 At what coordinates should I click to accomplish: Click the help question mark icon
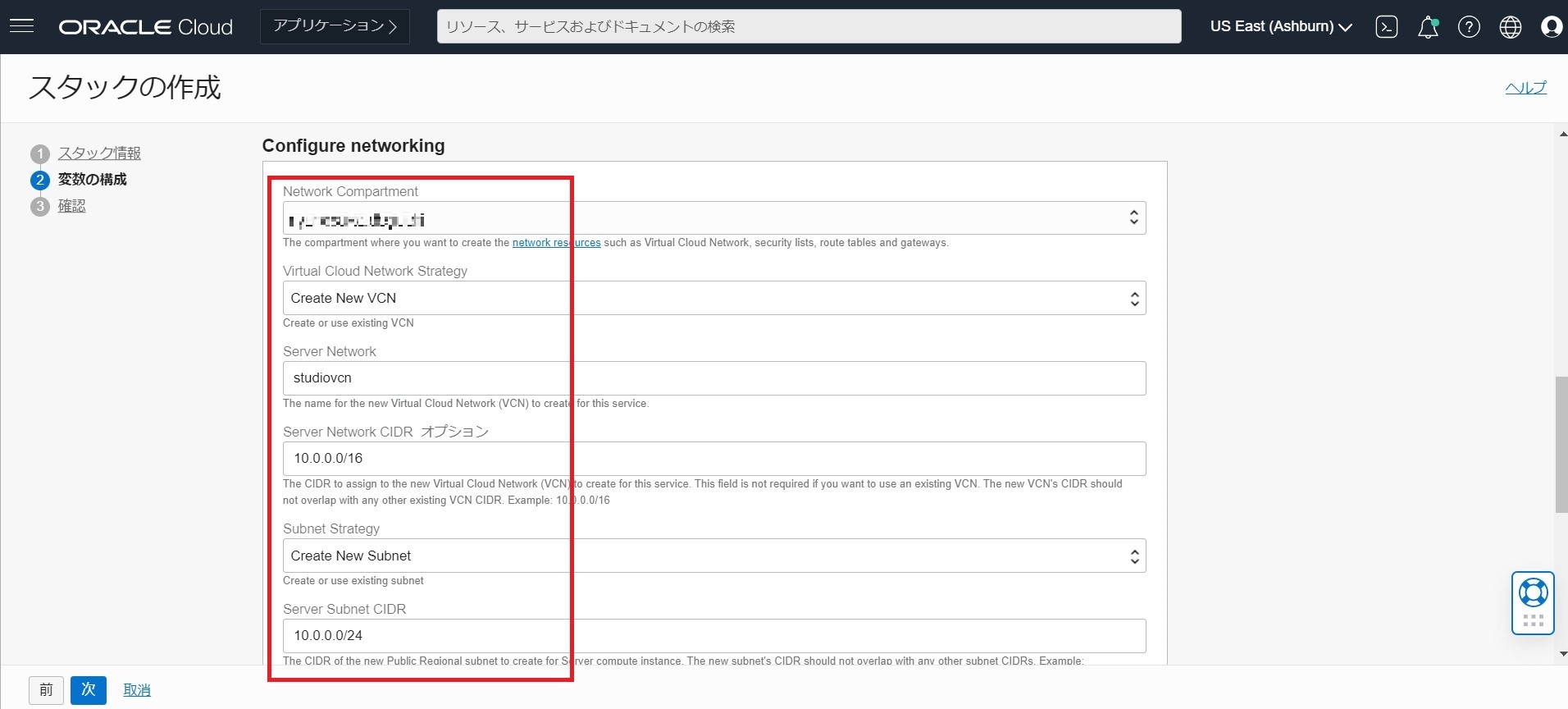[1469, 27]
